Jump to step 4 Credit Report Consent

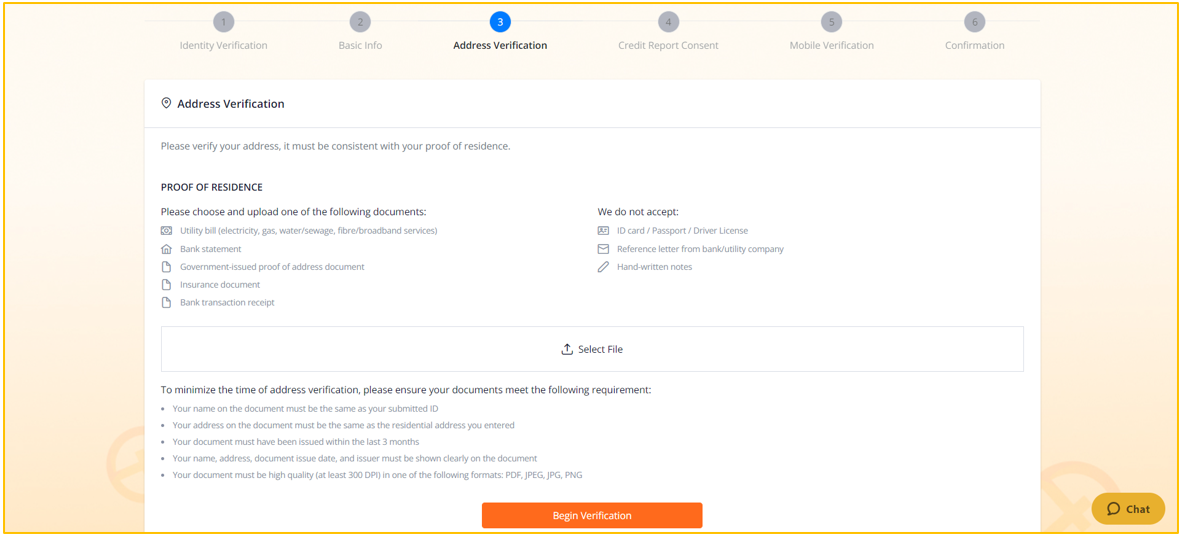[668, 22]
